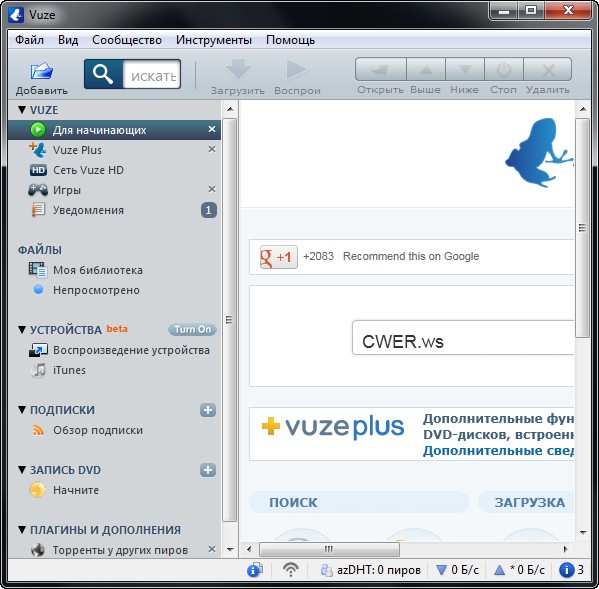Image resolution: width=599 pixels, height=589 pixels.
Task: Collapse the ПЛАГИНЫ И ДОПОЛНЕНИЯ section triangle
Action: pyautogui.click(x=22, y=530)
